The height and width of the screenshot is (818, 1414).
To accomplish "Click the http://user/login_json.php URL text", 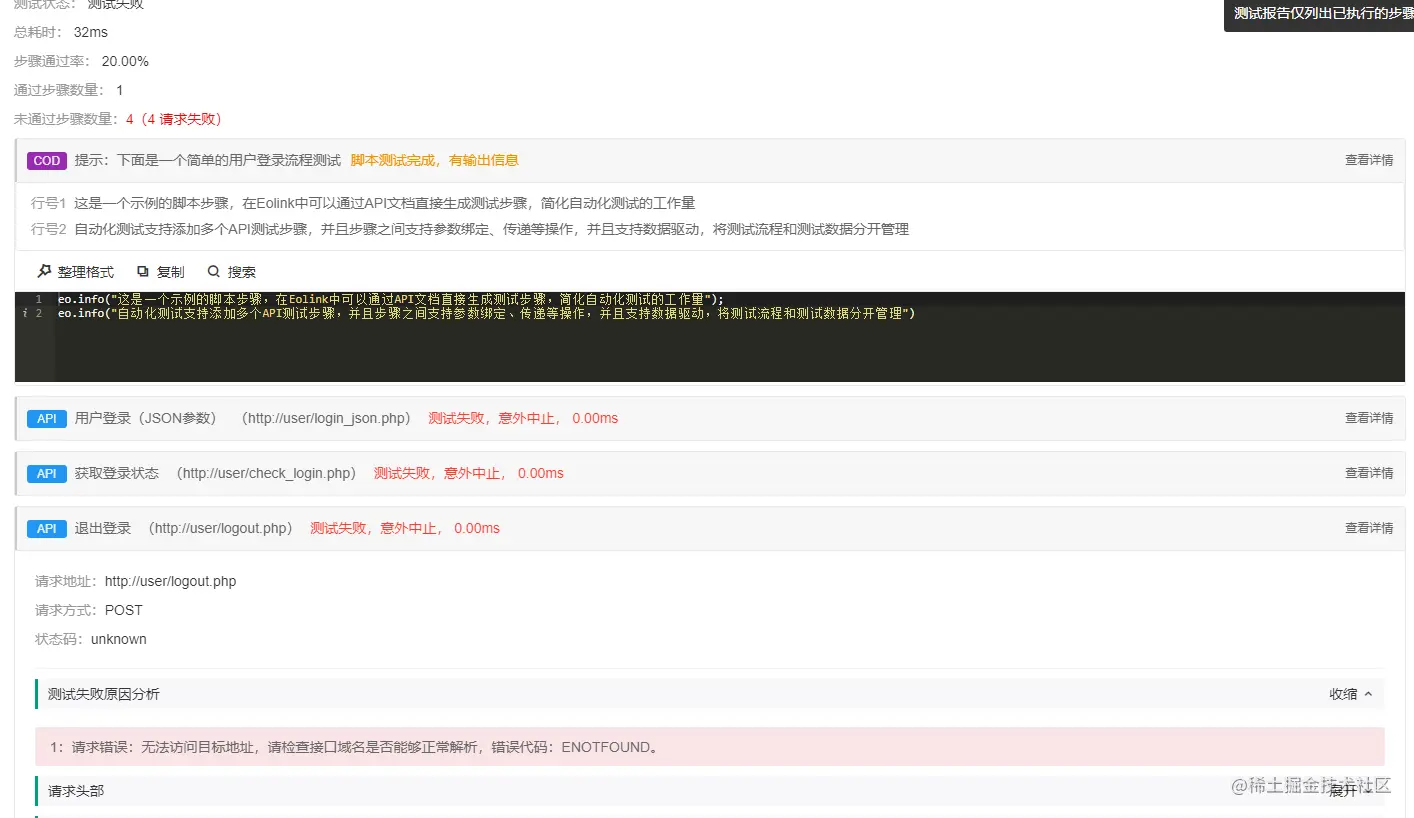I will 325,418.
